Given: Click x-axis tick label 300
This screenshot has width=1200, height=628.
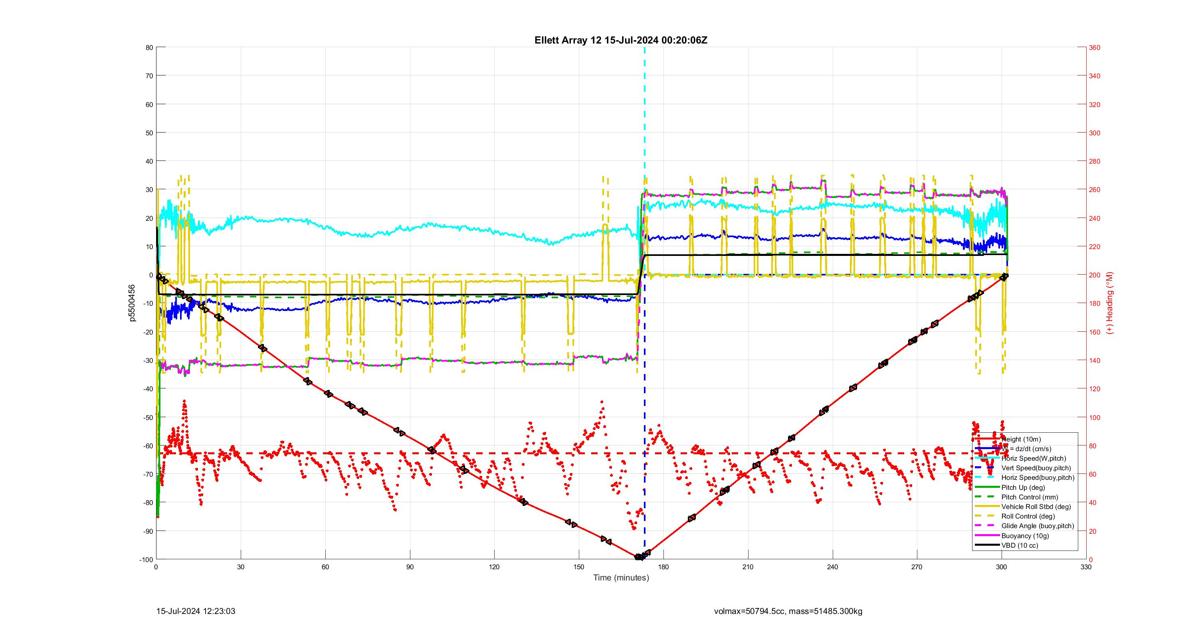Looking at the screenshot, I should [1002, 567].
